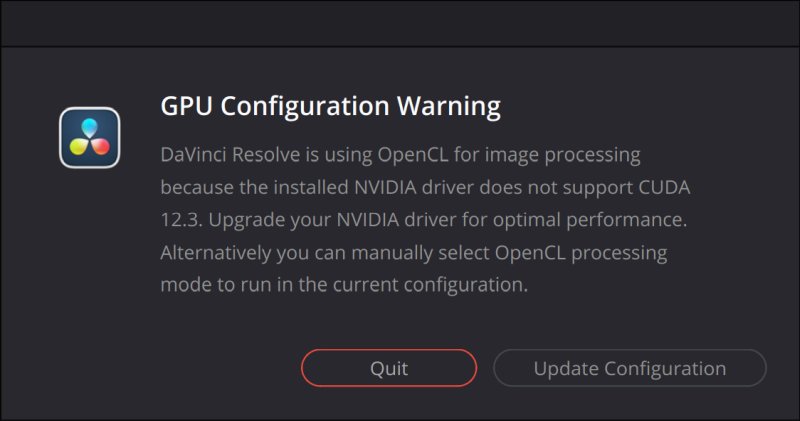Viewport: 800px width, 421px height.
Task: Click empty dialog area left of Quit button
Action: [160, 368]
